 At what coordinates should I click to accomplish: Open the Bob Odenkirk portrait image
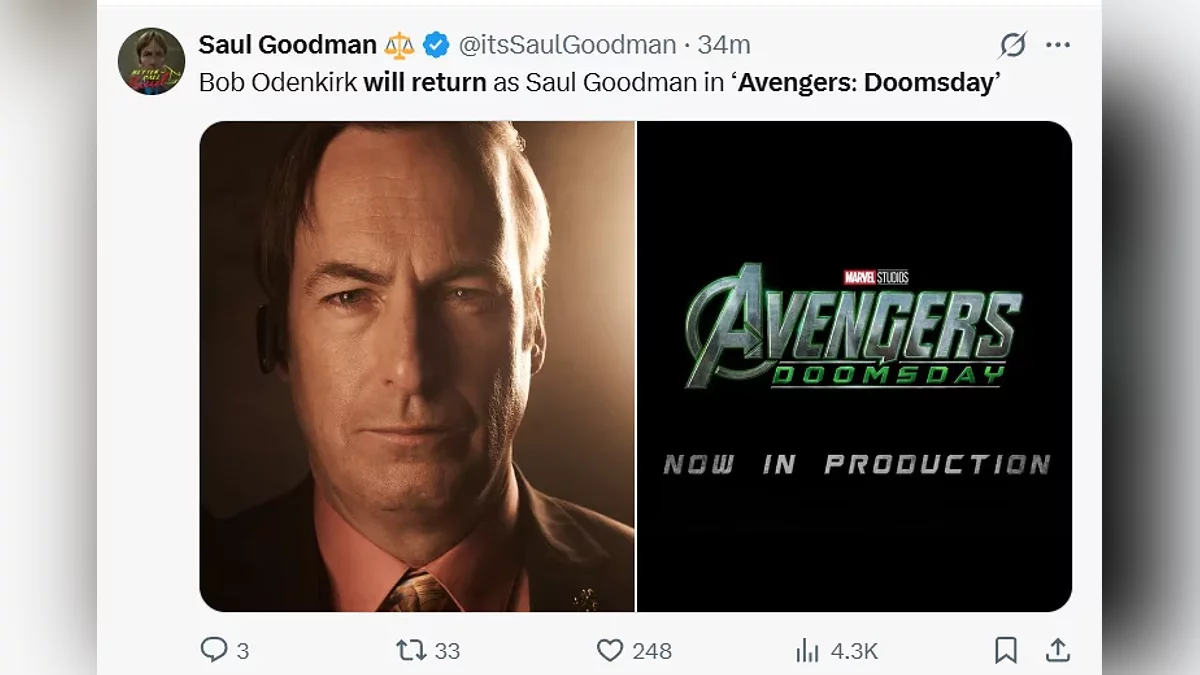point(417,366)
